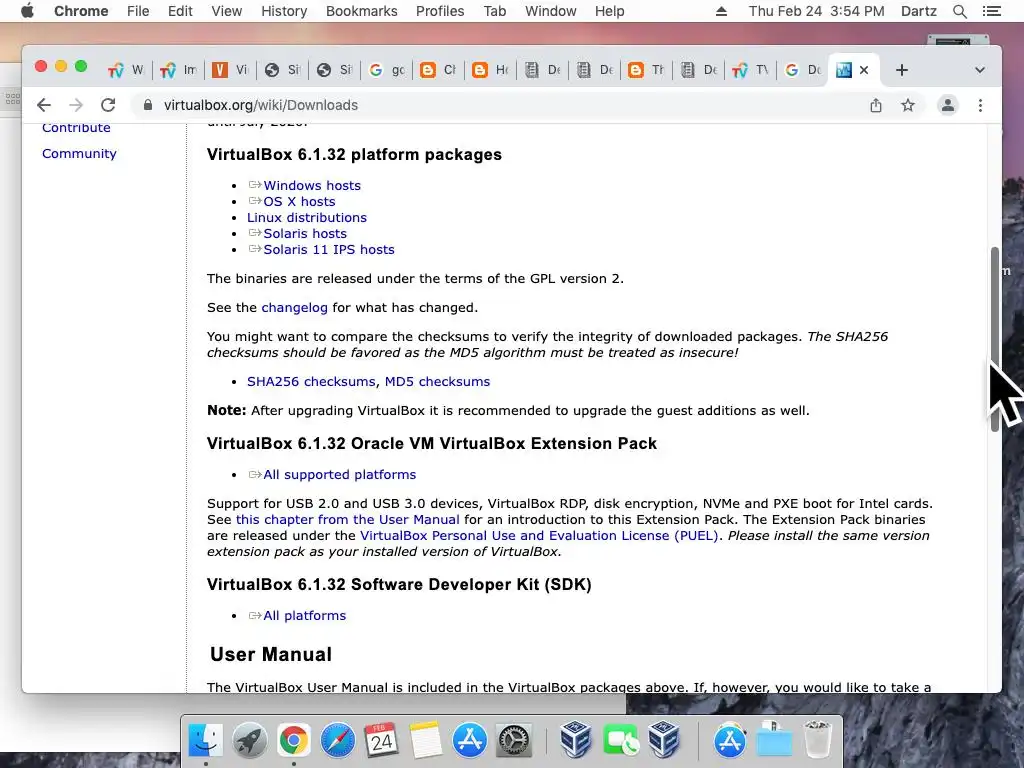Open the Bookmarks menu
The image size is (1024, 768).
362,11
